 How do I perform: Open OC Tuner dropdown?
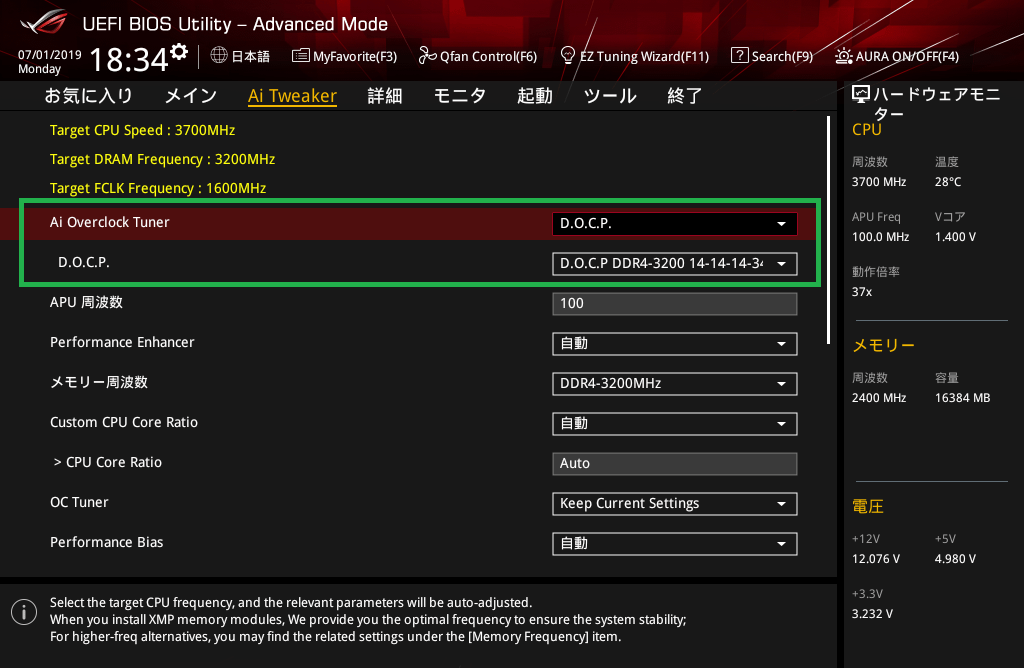[x=675, y=504]
